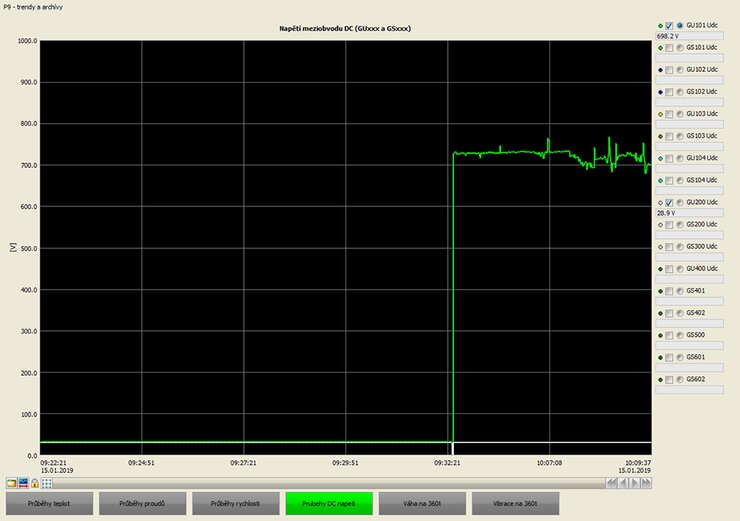Viewport: 740px width, 521px height.
Task: Step back with the single left arrow
Action: coord(623,483)
